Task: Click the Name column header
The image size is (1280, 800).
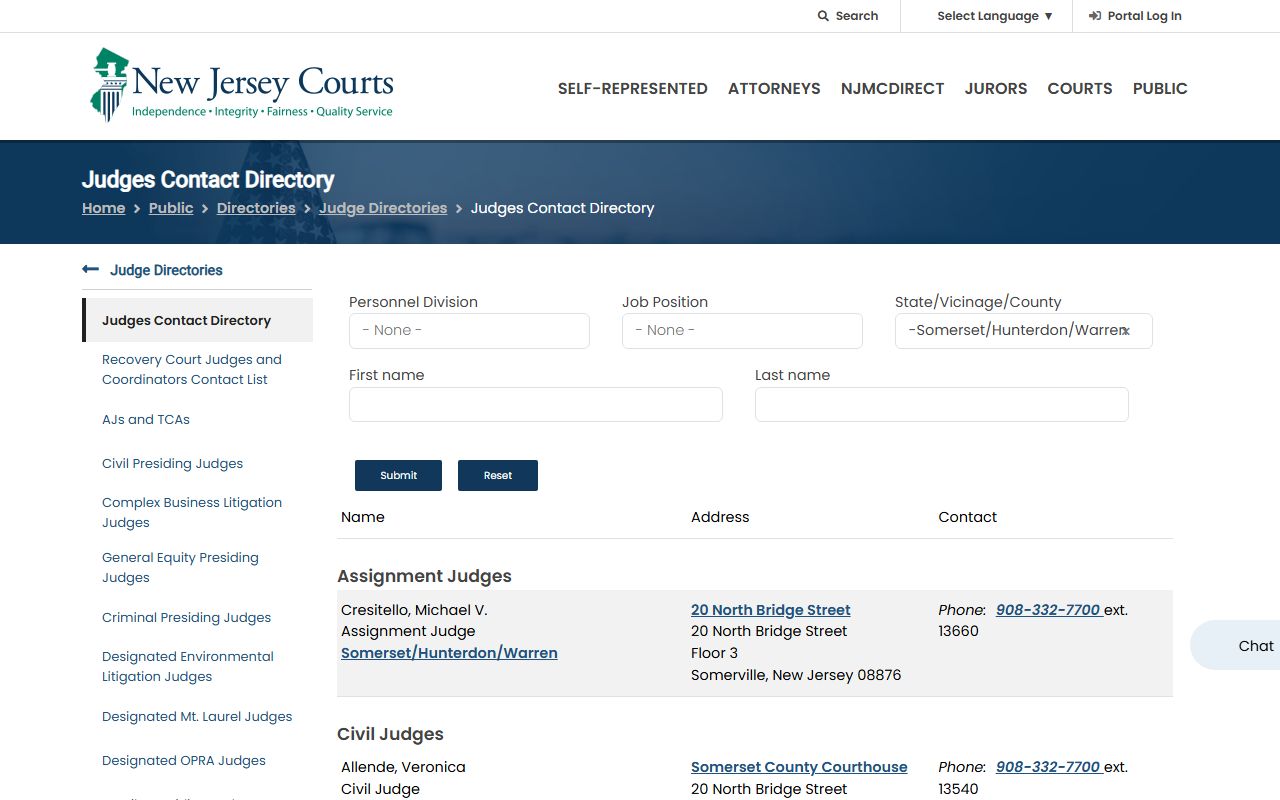Action: pos(363,517)
